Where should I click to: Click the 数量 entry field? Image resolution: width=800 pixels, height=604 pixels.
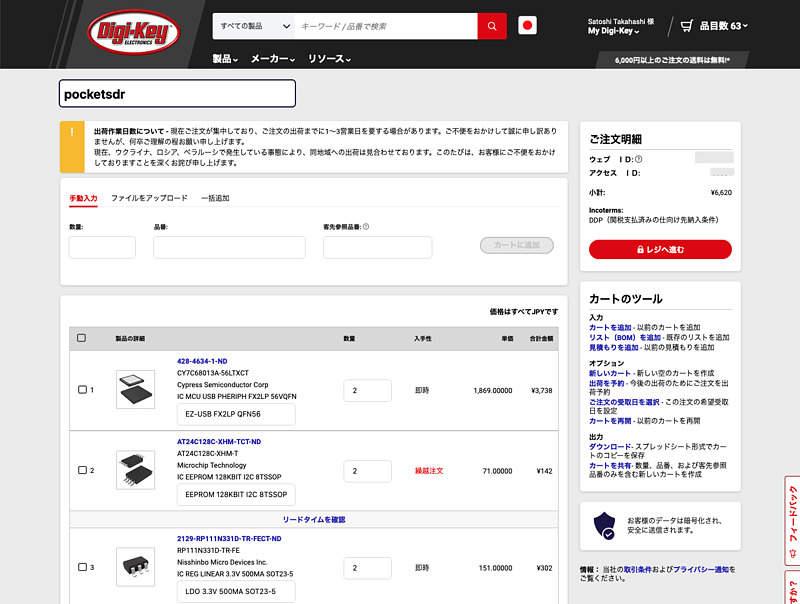click(x=103, y=247)
